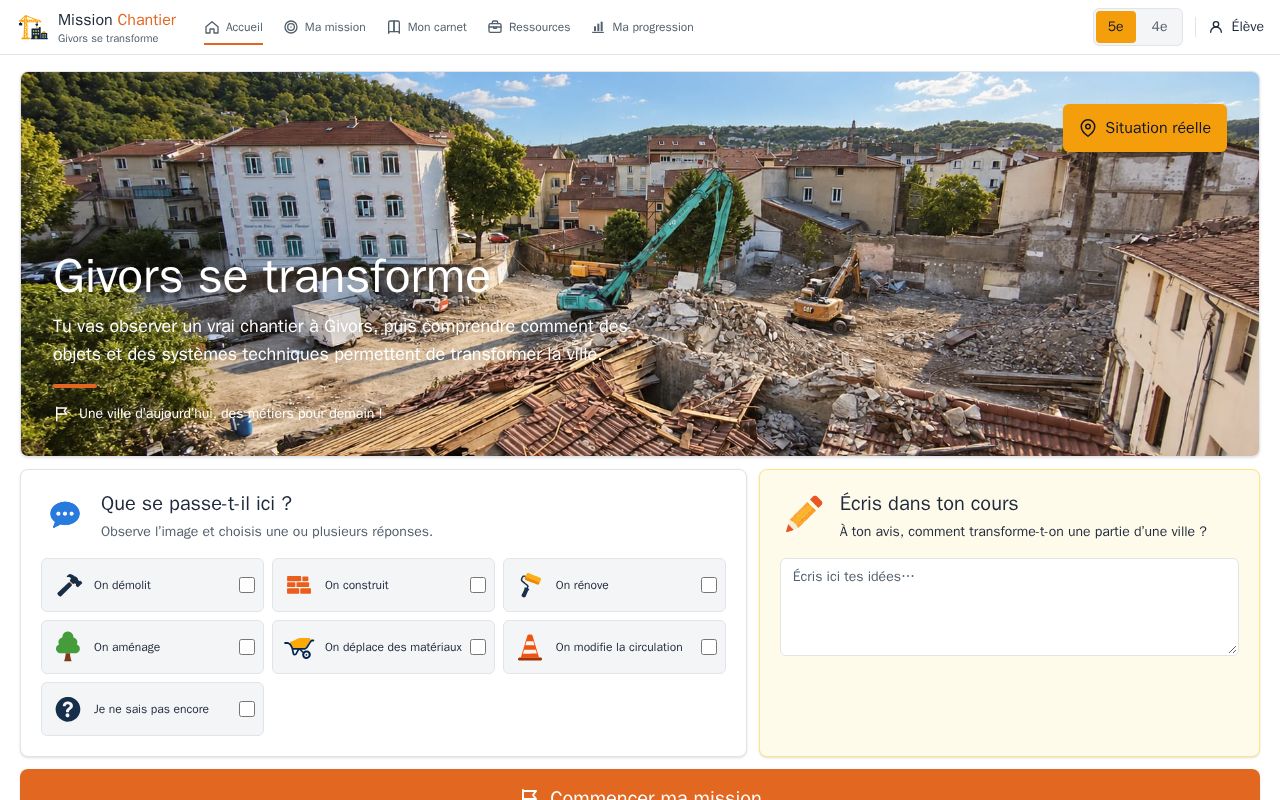The height and width of the screenshot is (800, 1280).
Task: Go to the Accueil tab
Action: [233, 27]
